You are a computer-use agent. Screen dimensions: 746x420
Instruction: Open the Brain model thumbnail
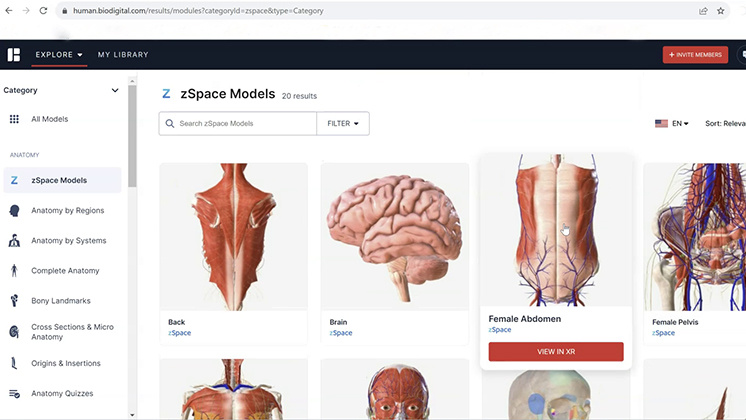395,237
